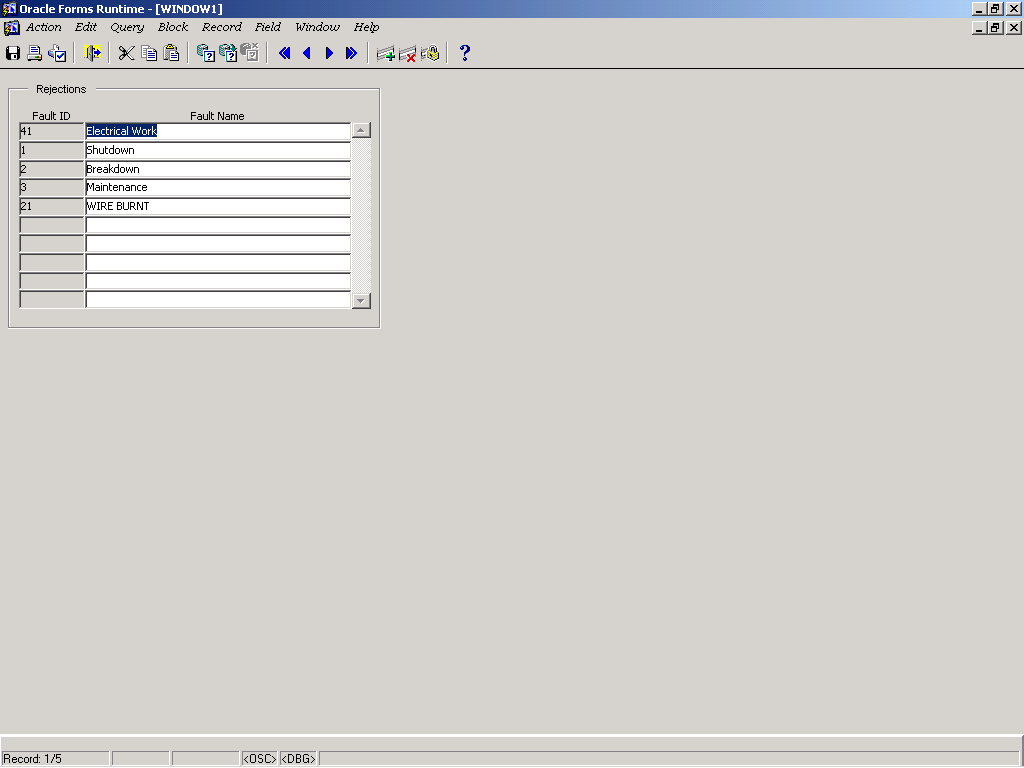Click the Enter Query icon

tap(205, 53)
